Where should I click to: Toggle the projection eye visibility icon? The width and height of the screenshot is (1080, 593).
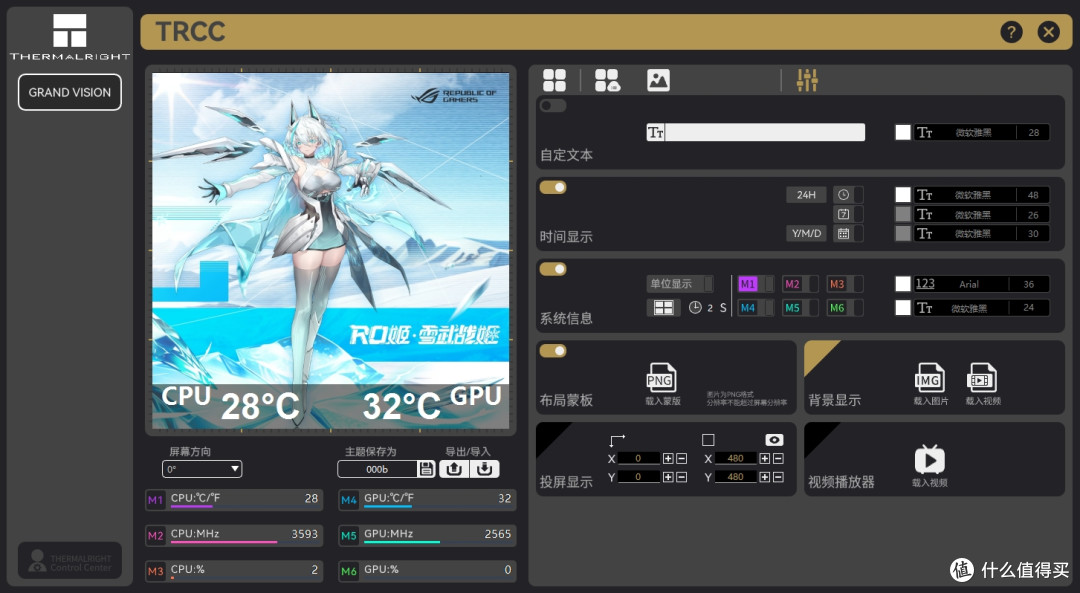point(774,439)
